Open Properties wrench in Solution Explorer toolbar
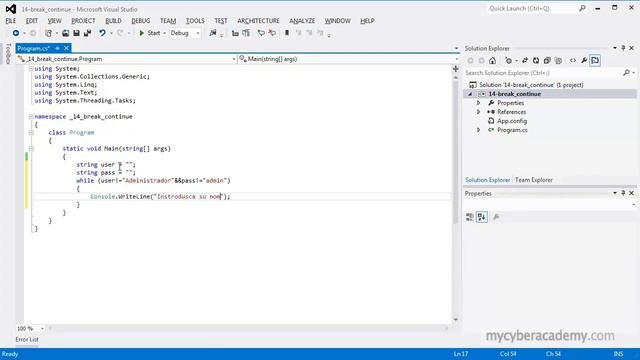The image size is (640, 360). [x=584, y=61]
